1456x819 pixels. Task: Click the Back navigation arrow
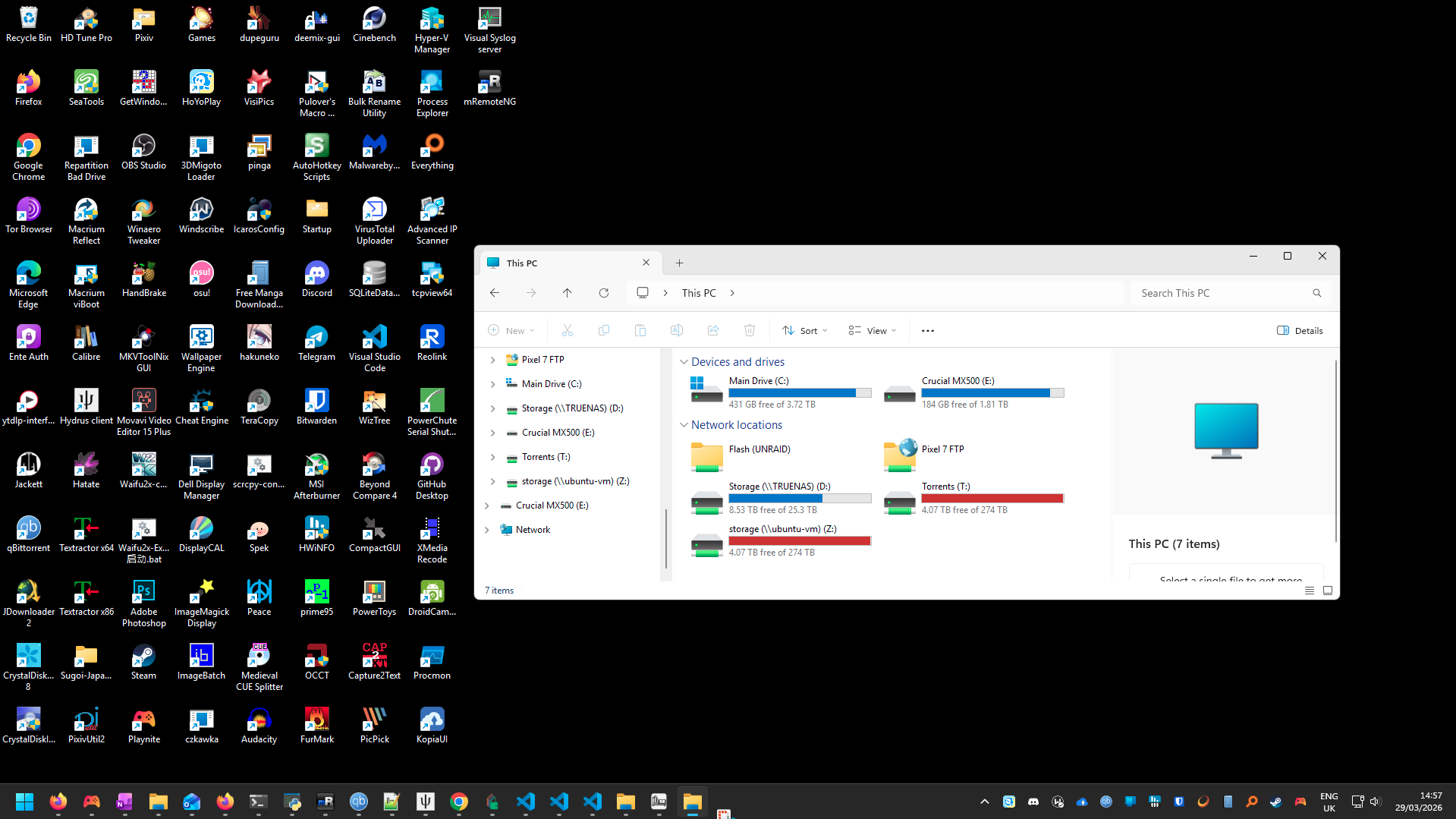click(x=495, y=293)
